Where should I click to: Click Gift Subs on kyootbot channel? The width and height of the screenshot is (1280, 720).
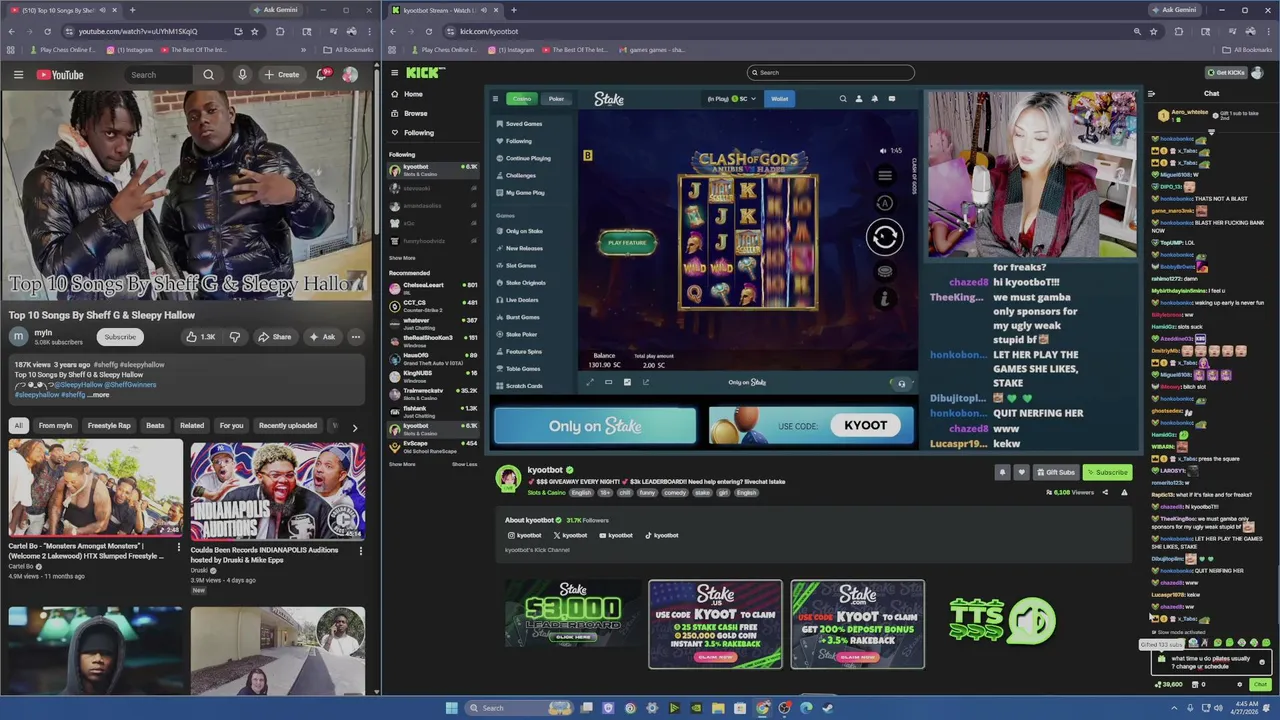pos(1055,472)
